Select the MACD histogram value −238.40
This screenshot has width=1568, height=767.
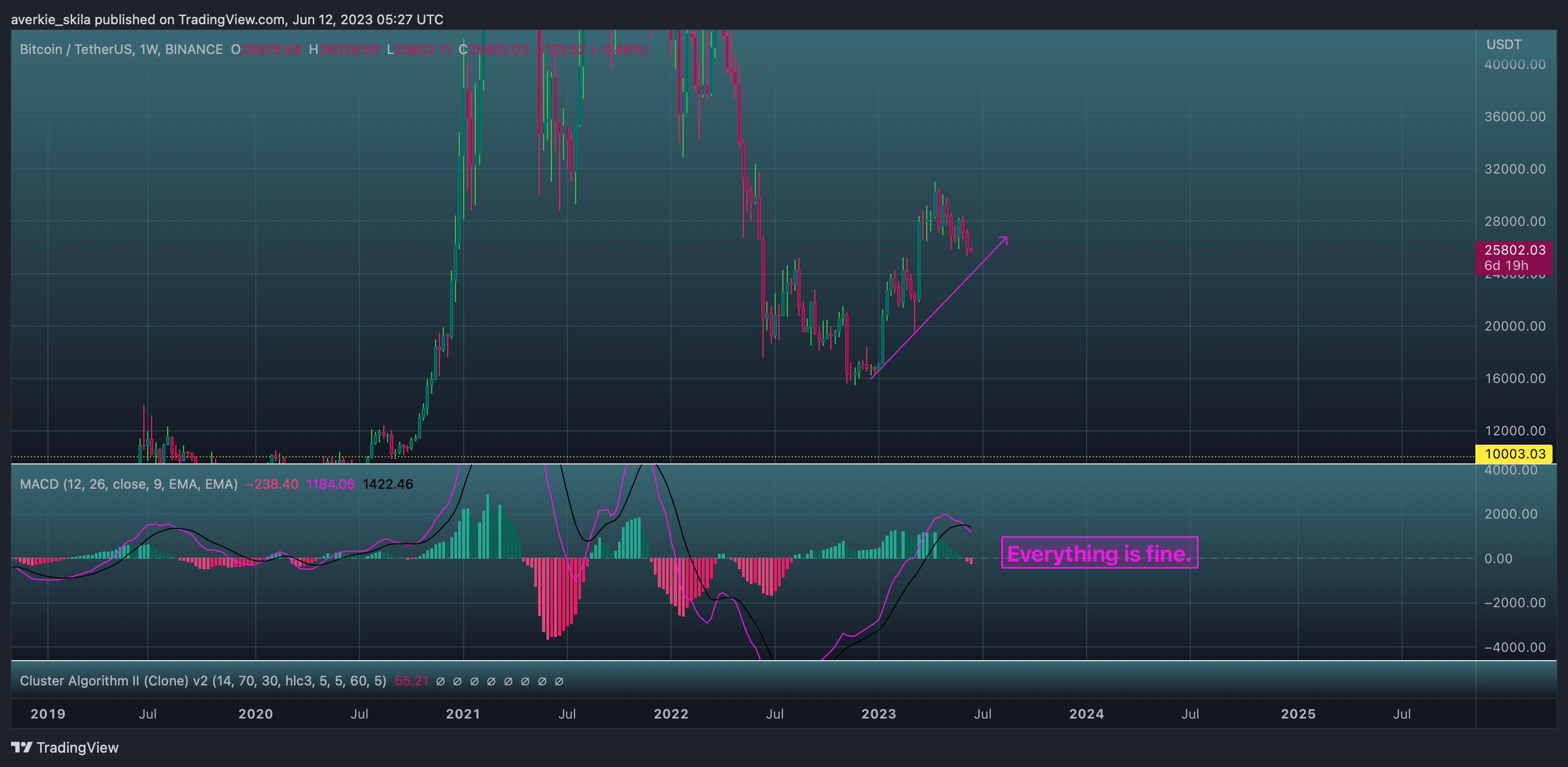[272, 484]
